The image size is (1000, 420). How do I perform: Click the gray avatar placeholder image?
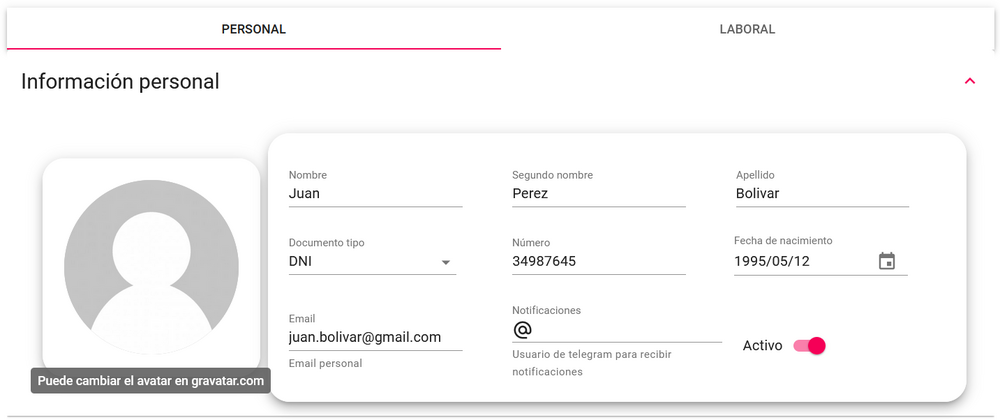[x=151, y=267]
